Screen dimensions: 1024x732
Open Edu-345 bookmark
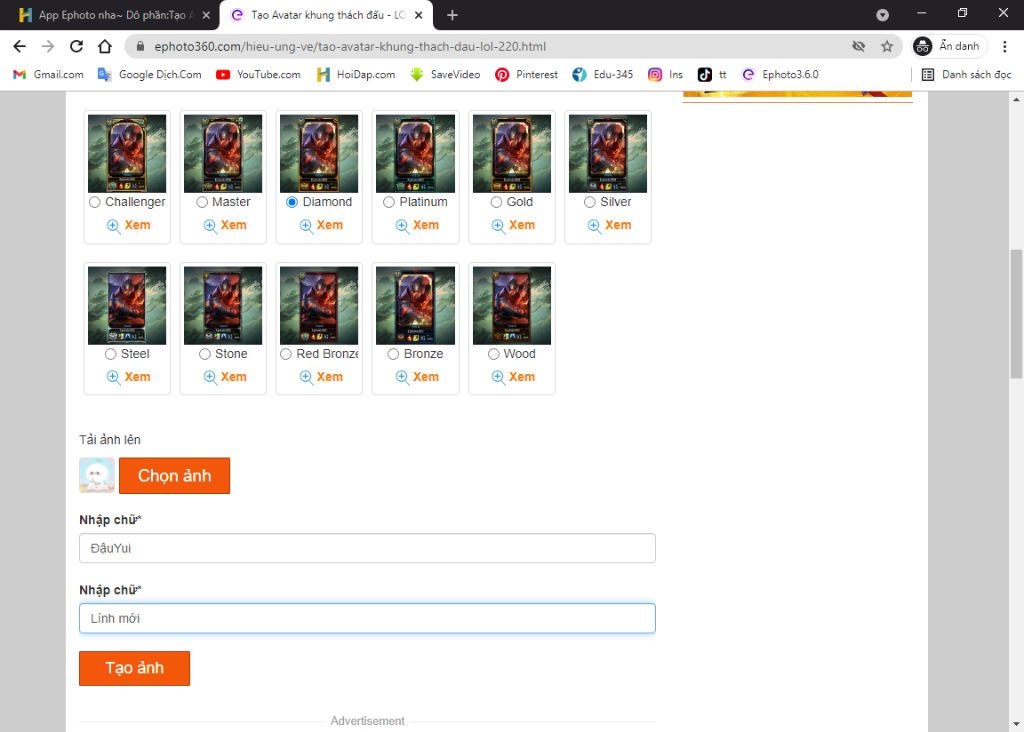pyautogui.click(x=603, y=74)
